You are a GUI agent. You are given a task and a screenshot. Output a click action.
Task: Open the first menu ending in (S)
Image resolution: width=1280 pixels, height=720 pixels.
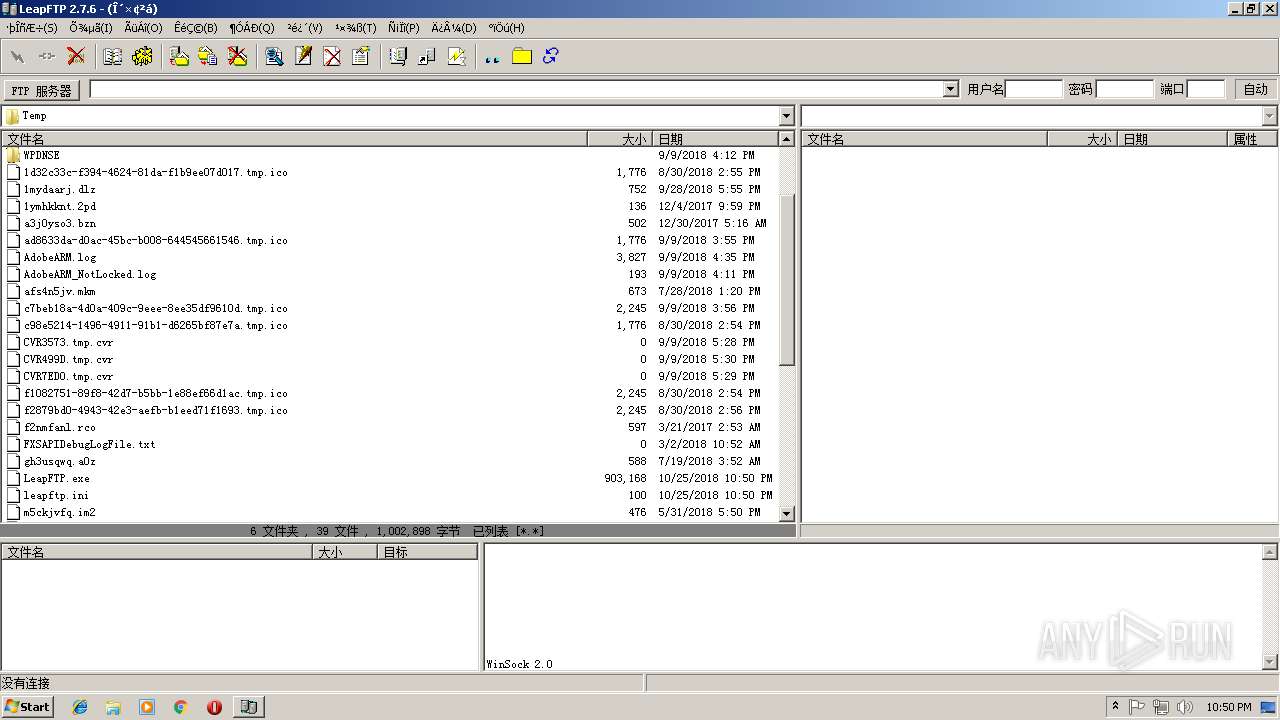click(32, 28)
